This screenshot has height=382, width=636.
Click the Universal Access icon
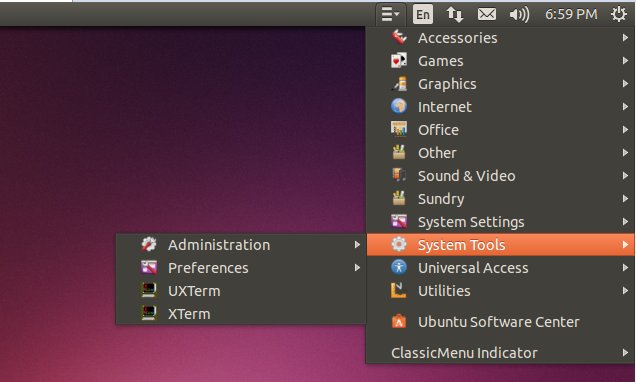399,268
